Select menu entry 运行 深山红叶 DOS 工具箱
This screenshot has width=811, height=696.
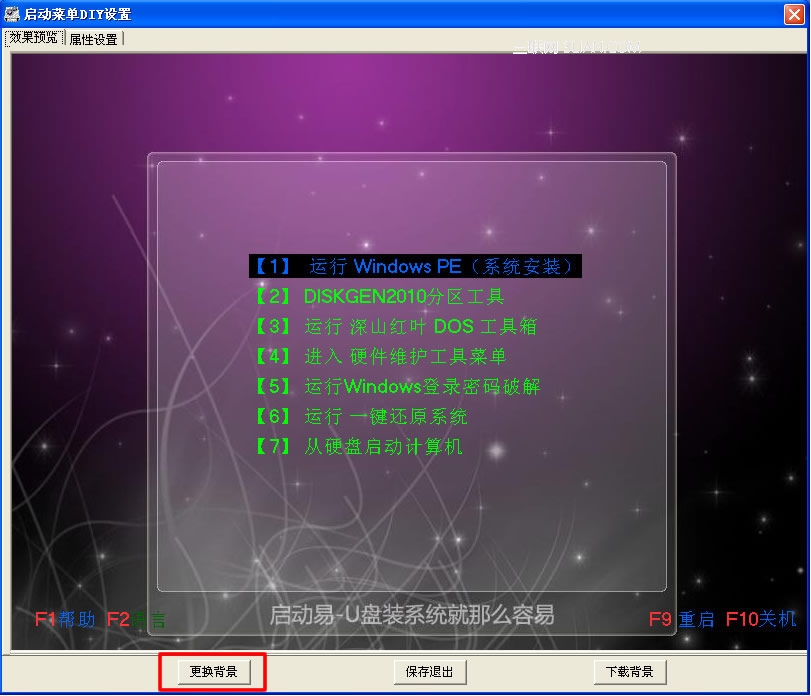click(397, 326)
